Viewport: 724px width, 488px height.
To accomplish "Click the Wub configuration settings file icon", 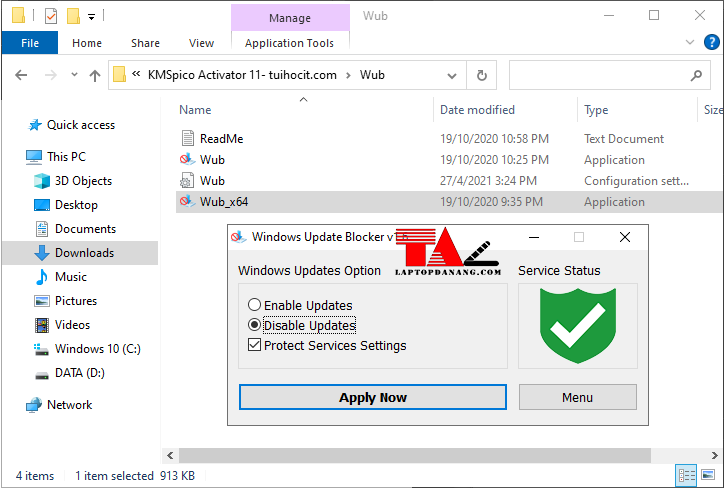I will pos(186,181).
